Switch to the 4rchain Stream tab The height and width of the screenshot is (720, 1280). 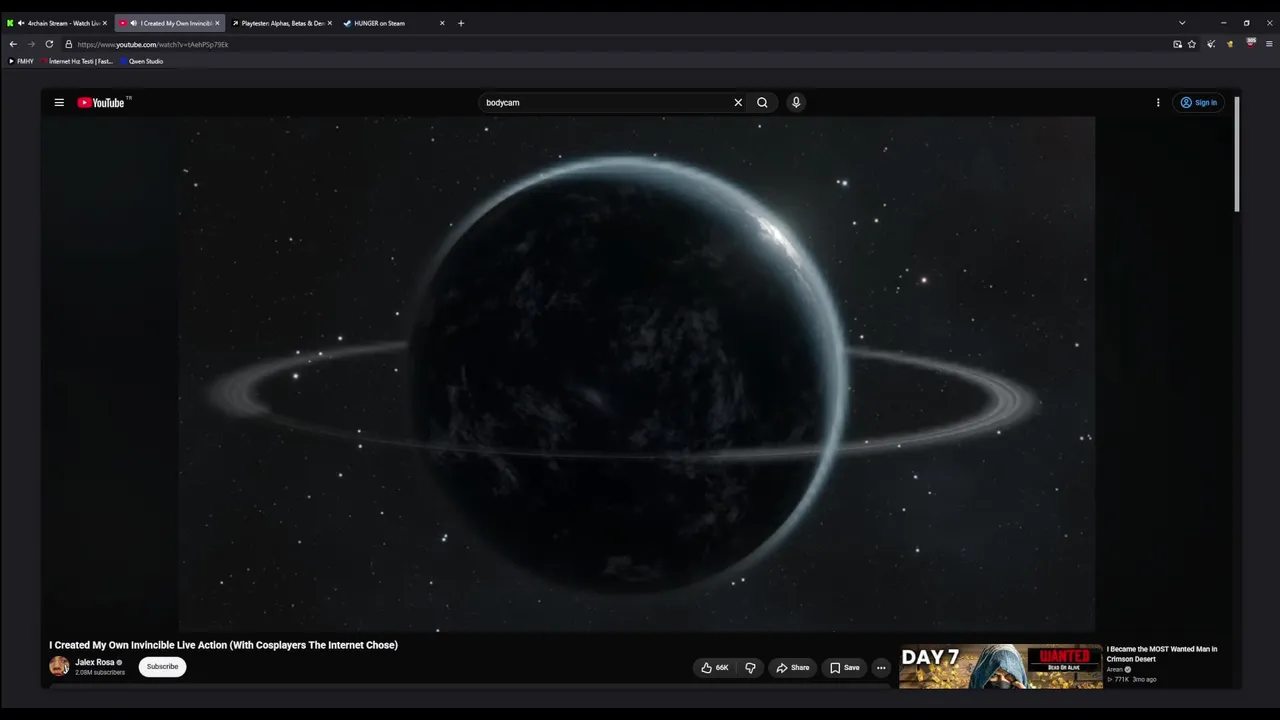click(x=57, y=23)
